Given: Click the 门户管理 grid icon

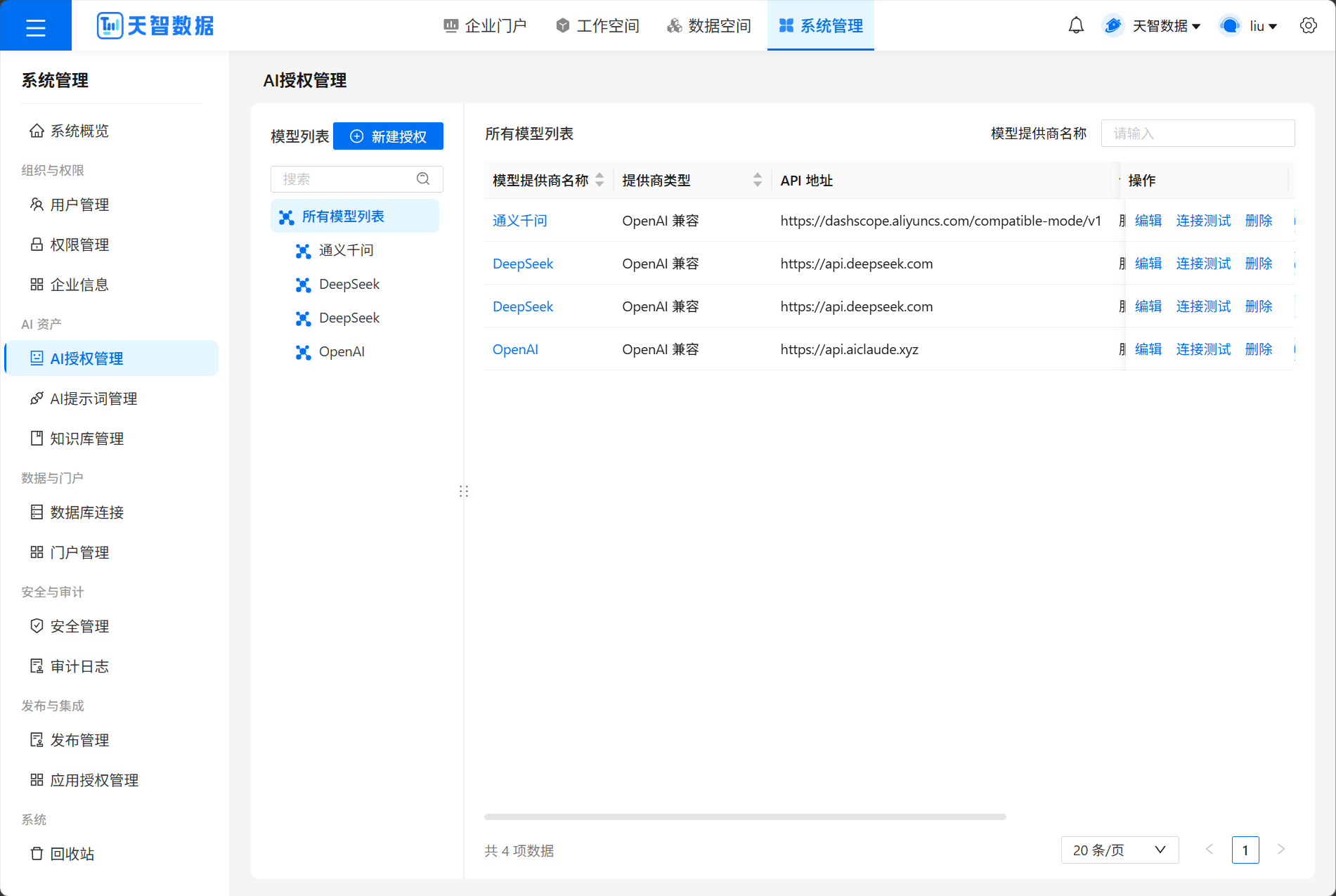Looking at the screenshot, I should click(x=37, y=552).
